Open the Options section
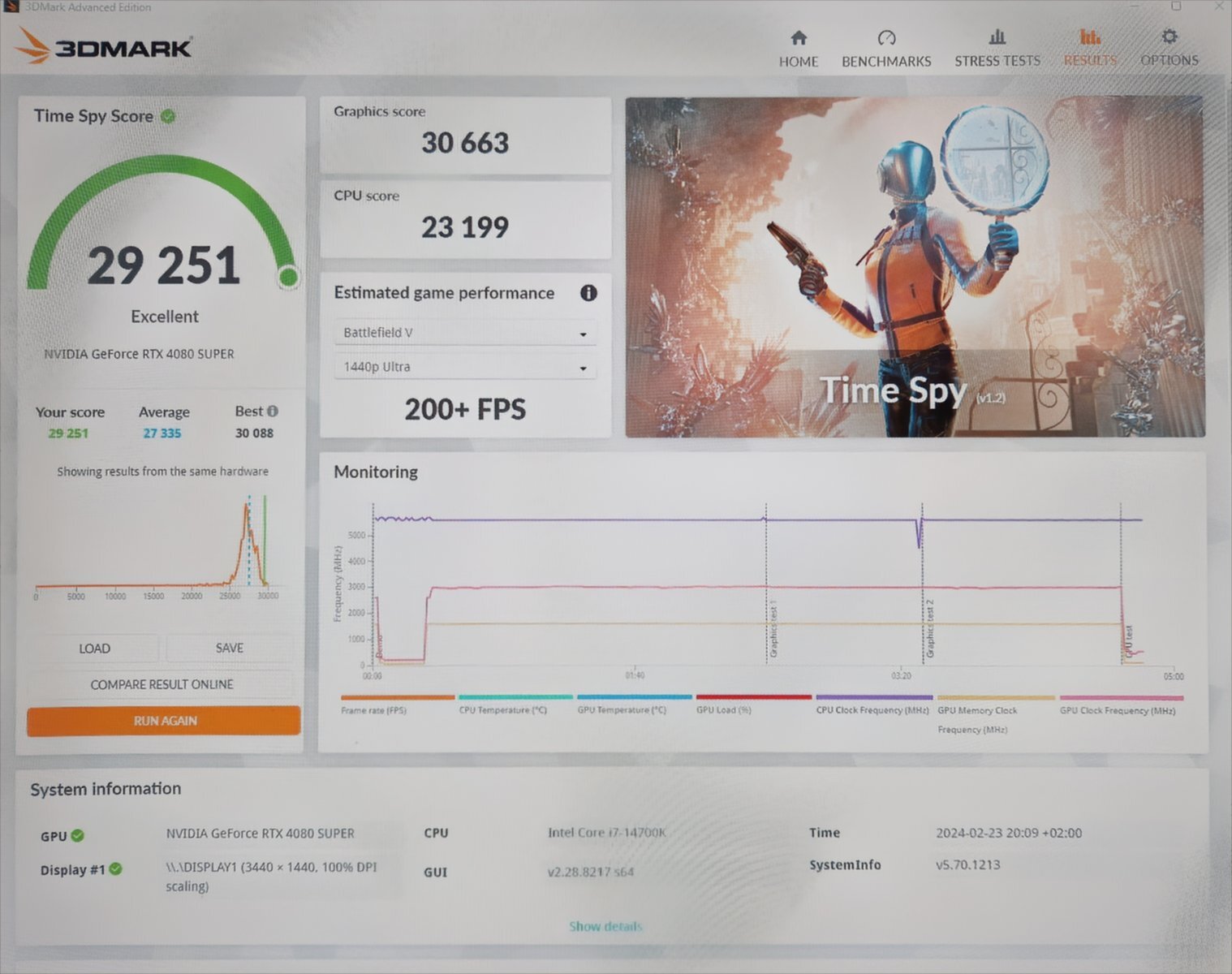The width and height of the screenshot is (1232, 974). [1170, 49]
